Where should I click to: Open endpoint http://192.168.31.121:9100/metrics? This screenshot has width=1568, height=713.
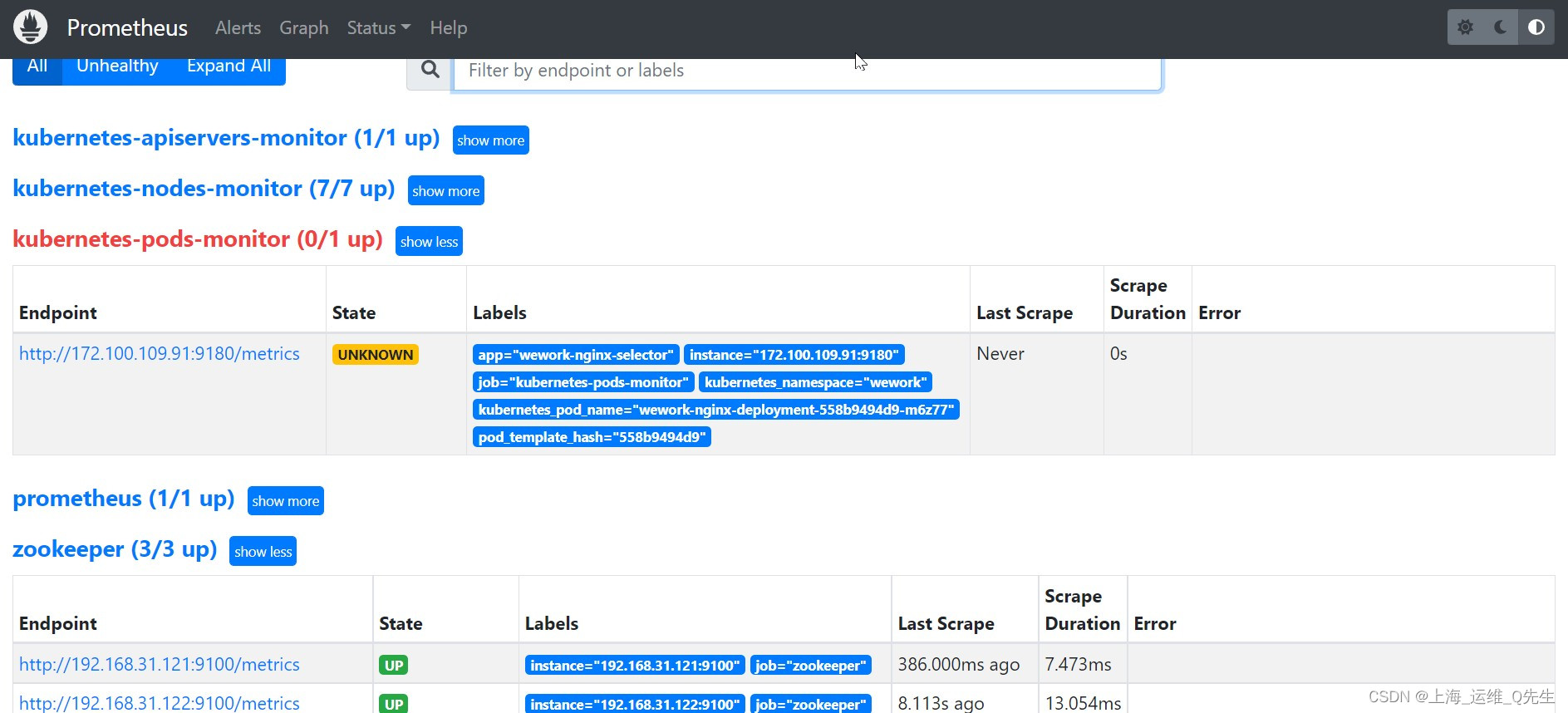(159, 664)
